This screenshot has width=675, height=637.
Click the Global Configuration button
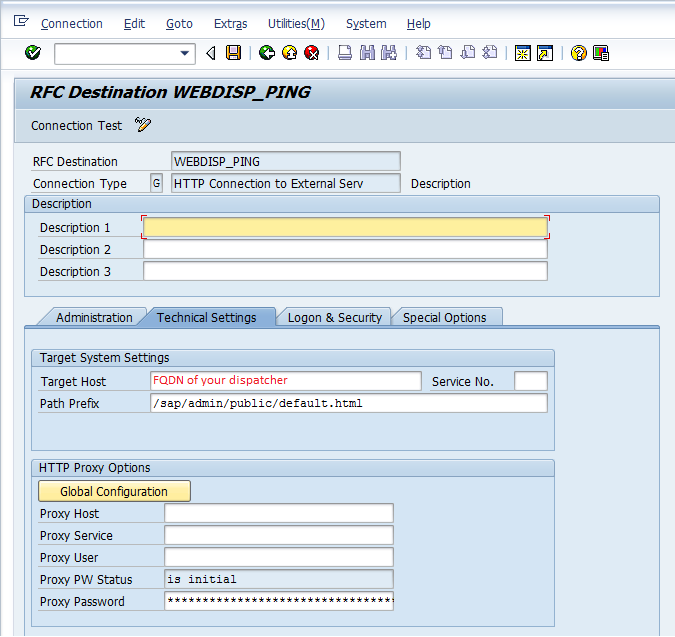[x=114, y=491]
